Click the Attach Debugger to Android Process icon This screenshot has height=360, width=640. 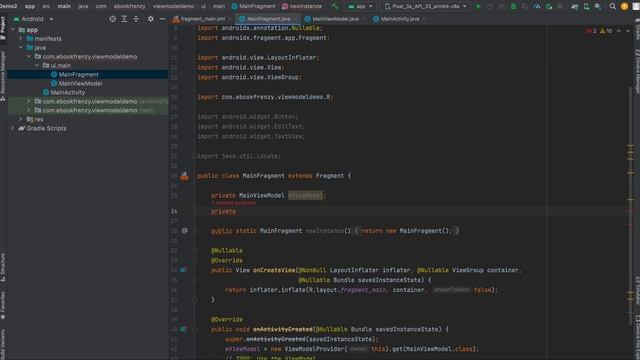(x=549, y=7)
